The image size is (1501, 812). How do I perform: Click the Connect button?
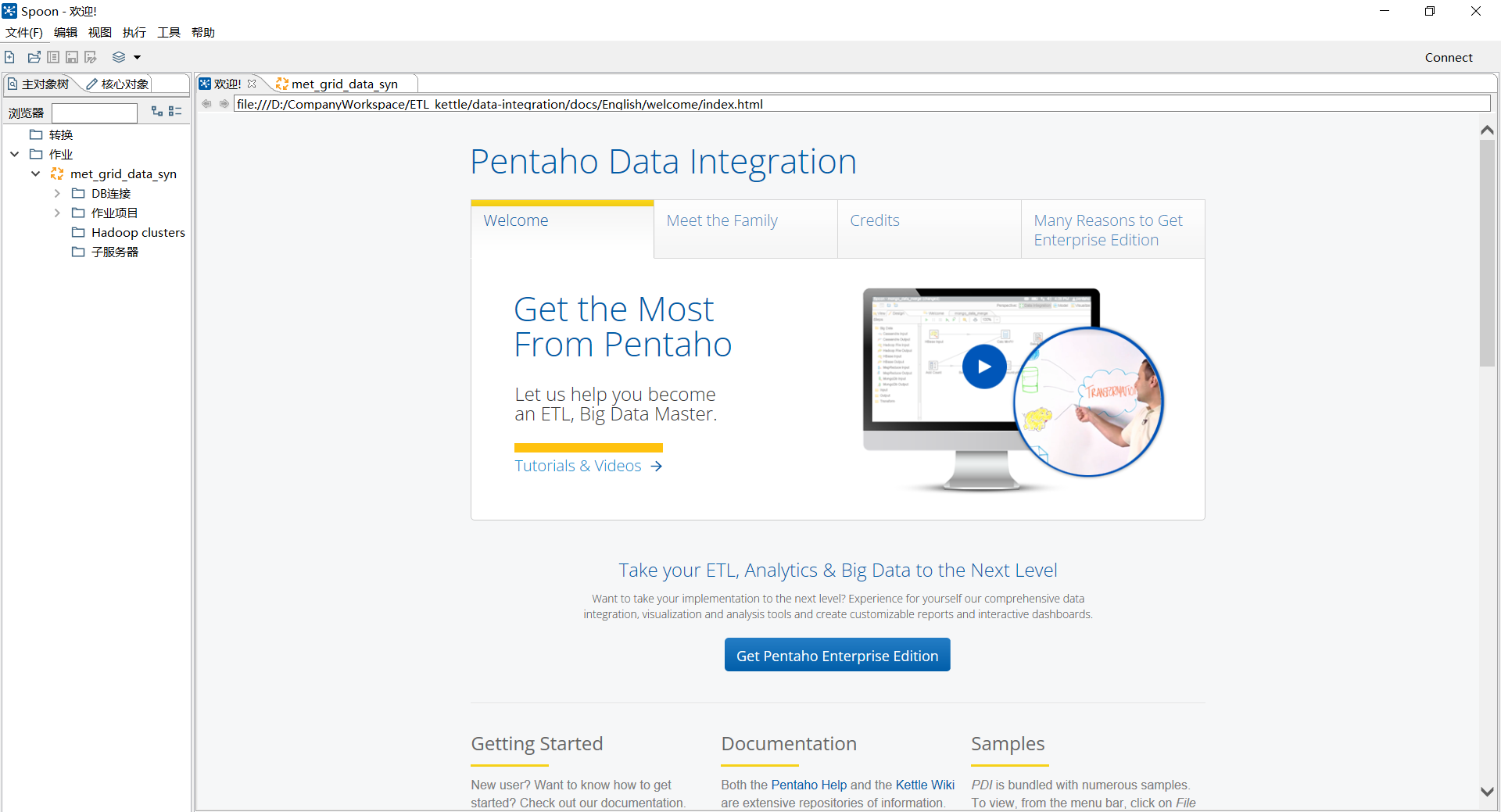point(1449,57)
